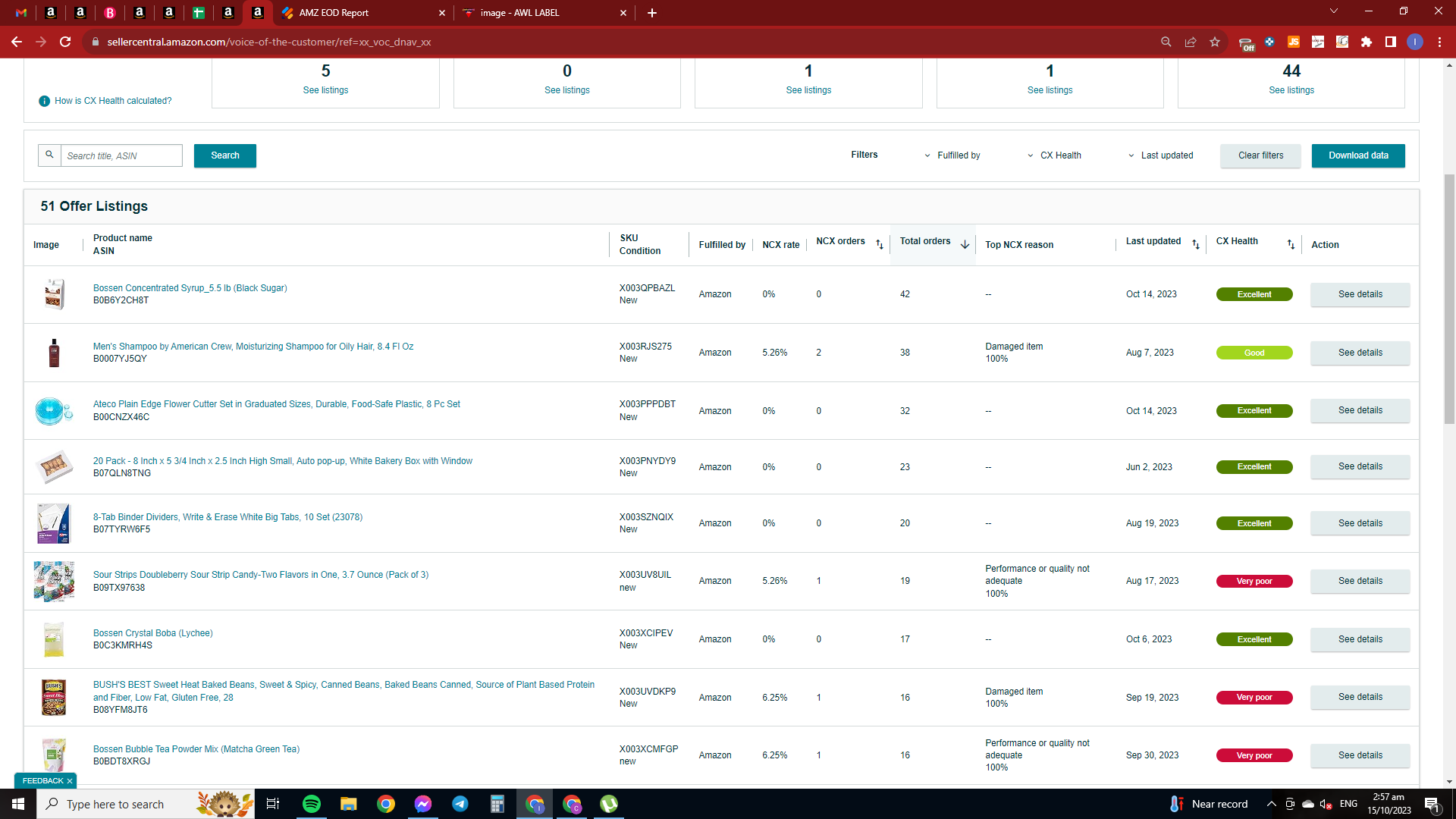Sort listings by Total orders arrow
The width and height of the screenshot is (1456, 819).
(965, 244)
